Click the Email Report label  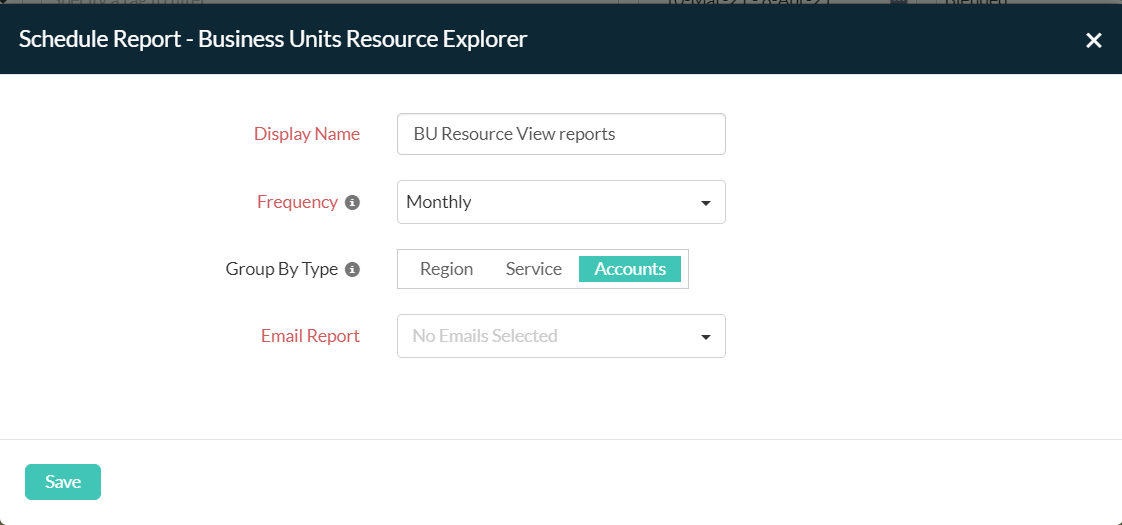311,335
